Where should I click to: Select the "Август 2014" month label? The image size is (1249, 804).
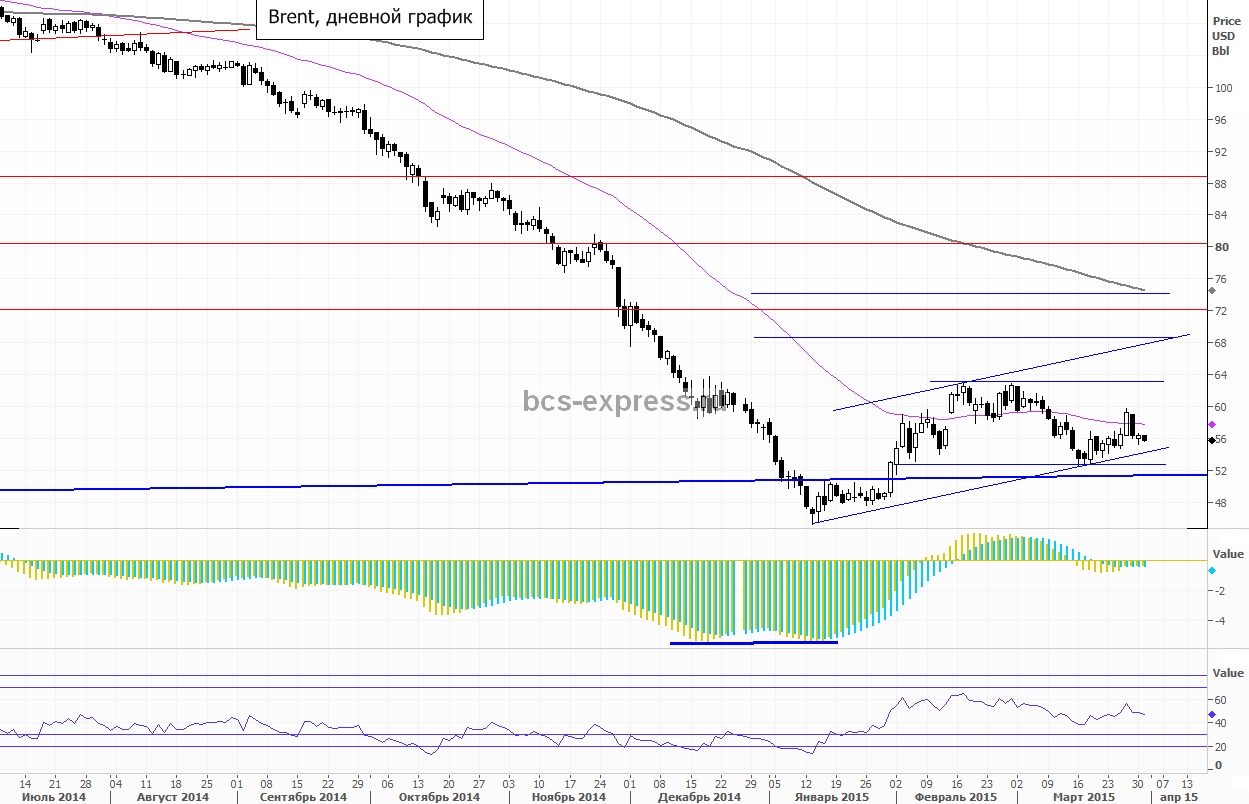pyautogui.click(x=171, y=797)
